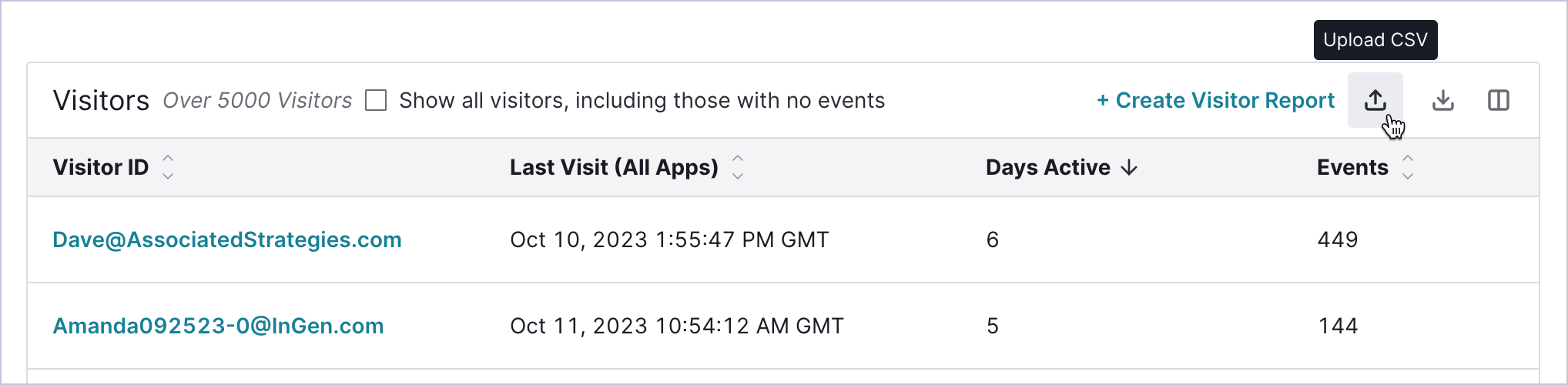
Task: Open Dave@AssociatedStrategies.com visitor details
Action: pyautogui.click(x=227, y=239)
